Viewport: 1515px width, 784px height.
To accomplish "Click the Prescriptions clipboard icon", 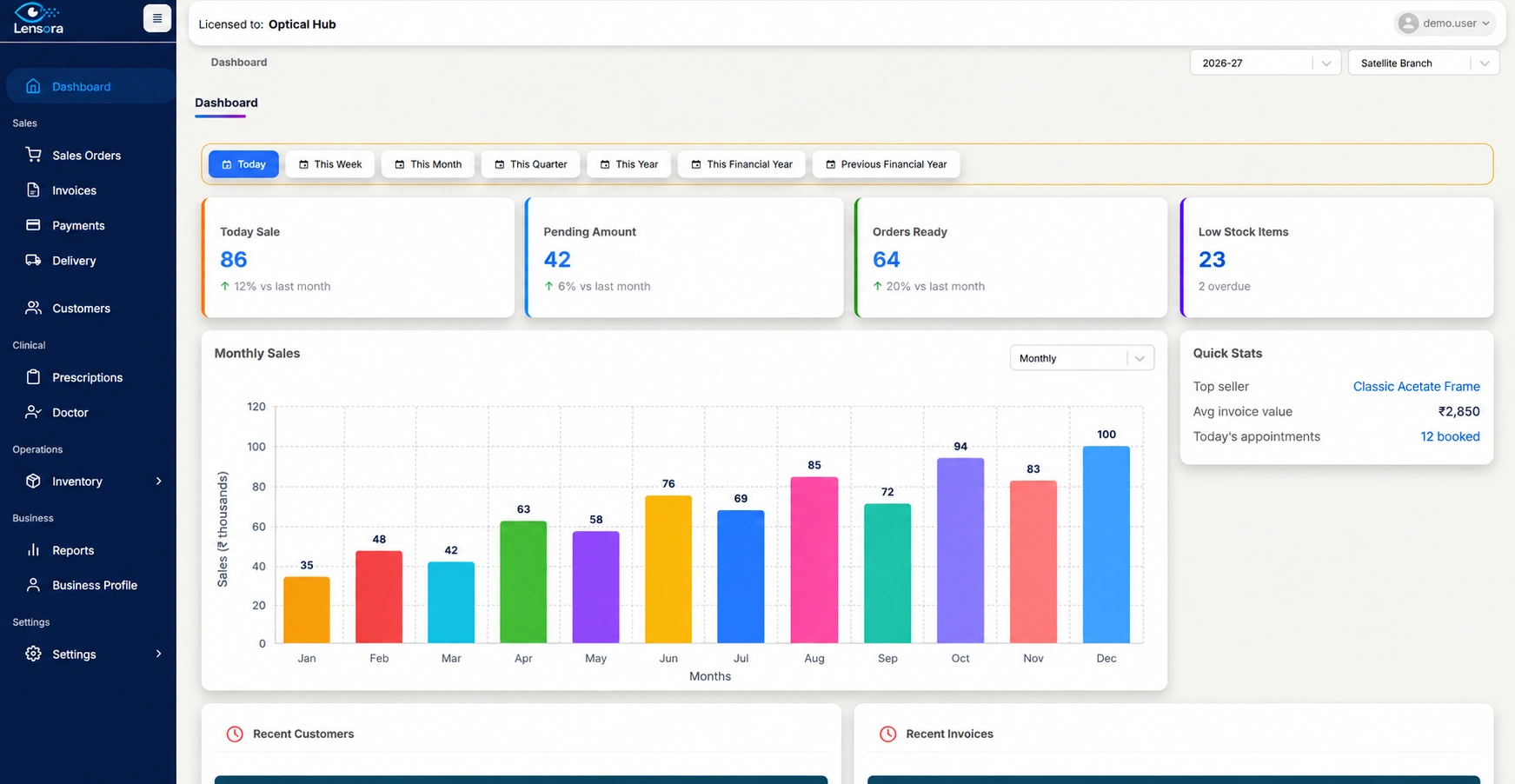I will (x=33, y=377).
